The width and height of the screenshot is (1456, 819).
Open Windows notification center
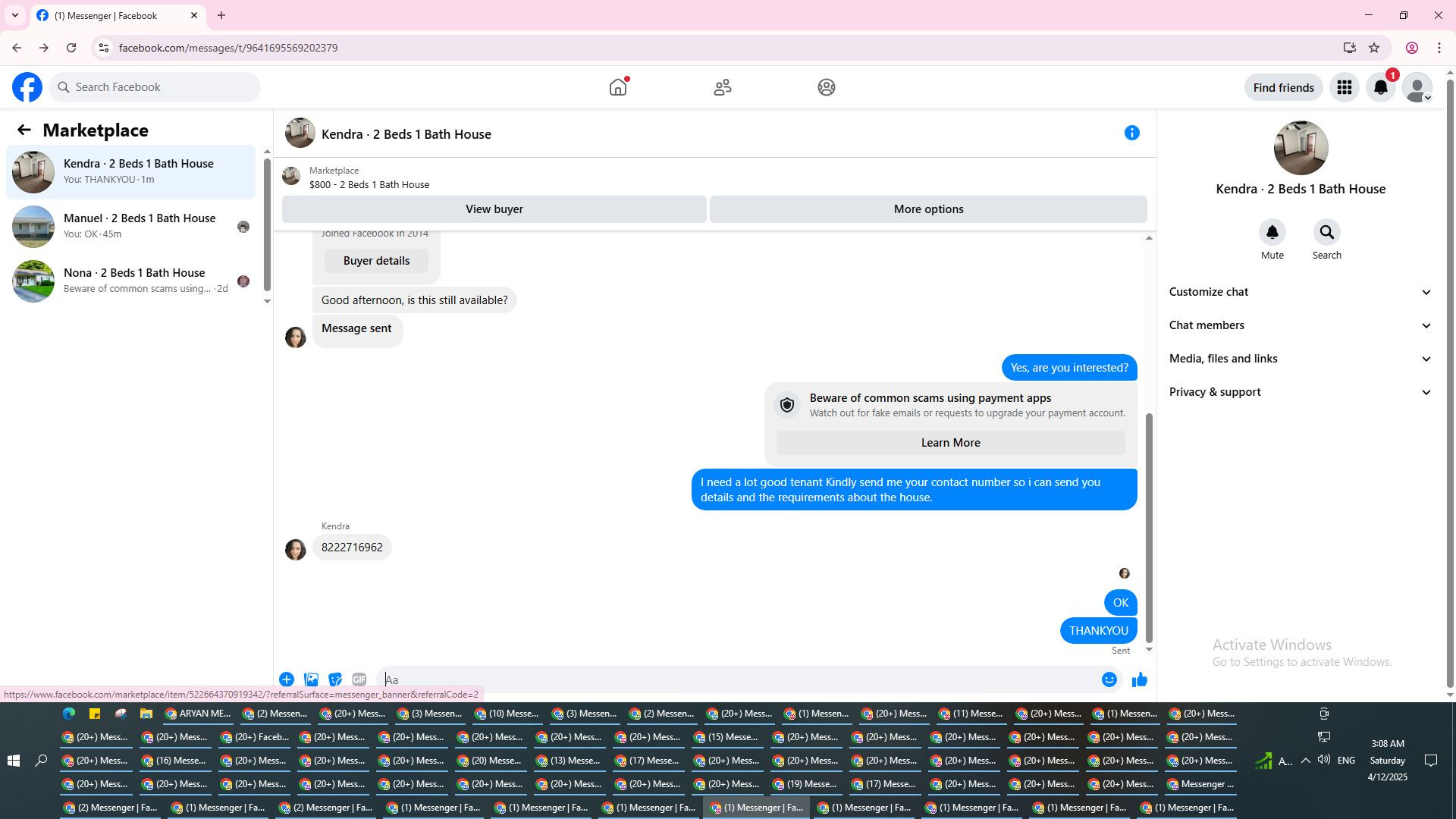click(1431, 761)
